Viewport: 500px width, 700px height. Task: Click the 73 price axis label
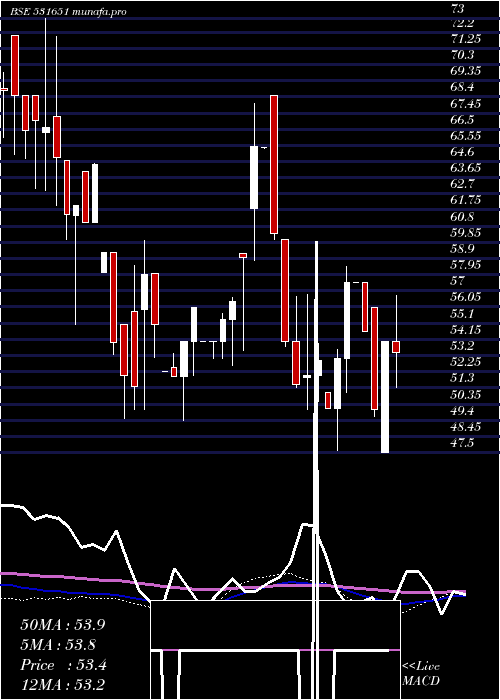pyautogui.click(x=458, y=8)
